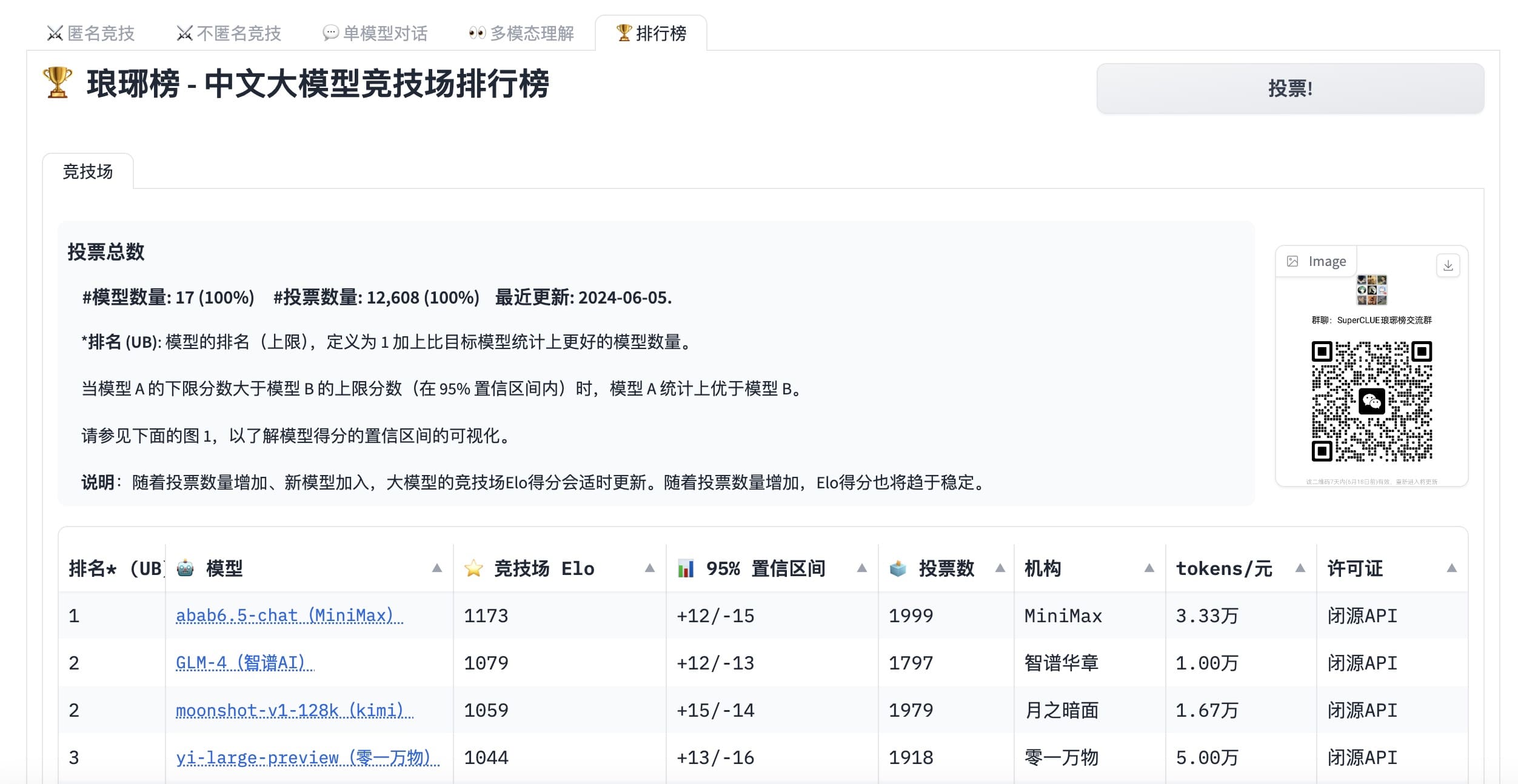Switch to 不匿名竞技 tab
The width and height of the screenshot is (1518, 784).
[229, 33]
